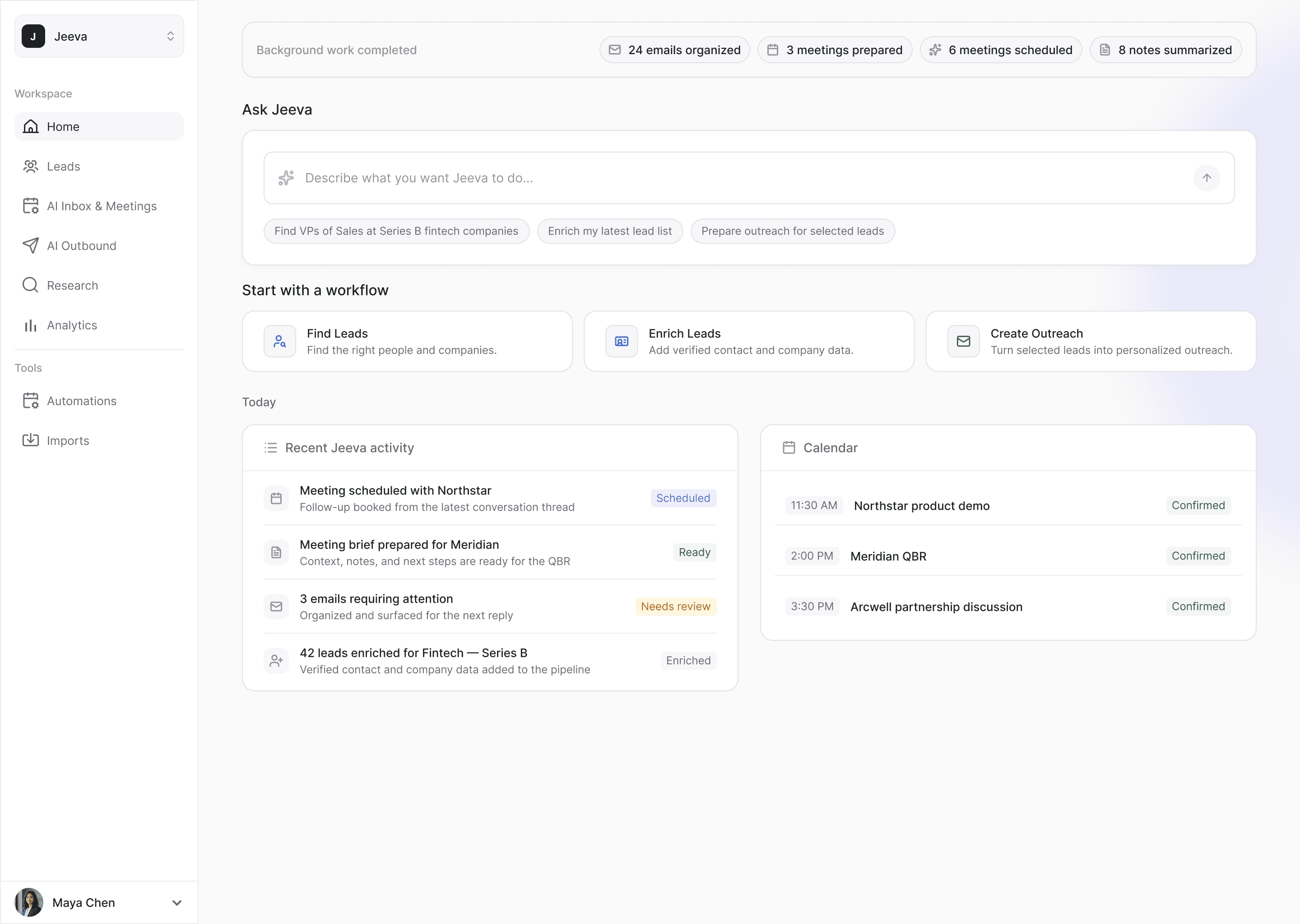Click envelope icon for 3 emails requiring attention

(x=276, y=606)
